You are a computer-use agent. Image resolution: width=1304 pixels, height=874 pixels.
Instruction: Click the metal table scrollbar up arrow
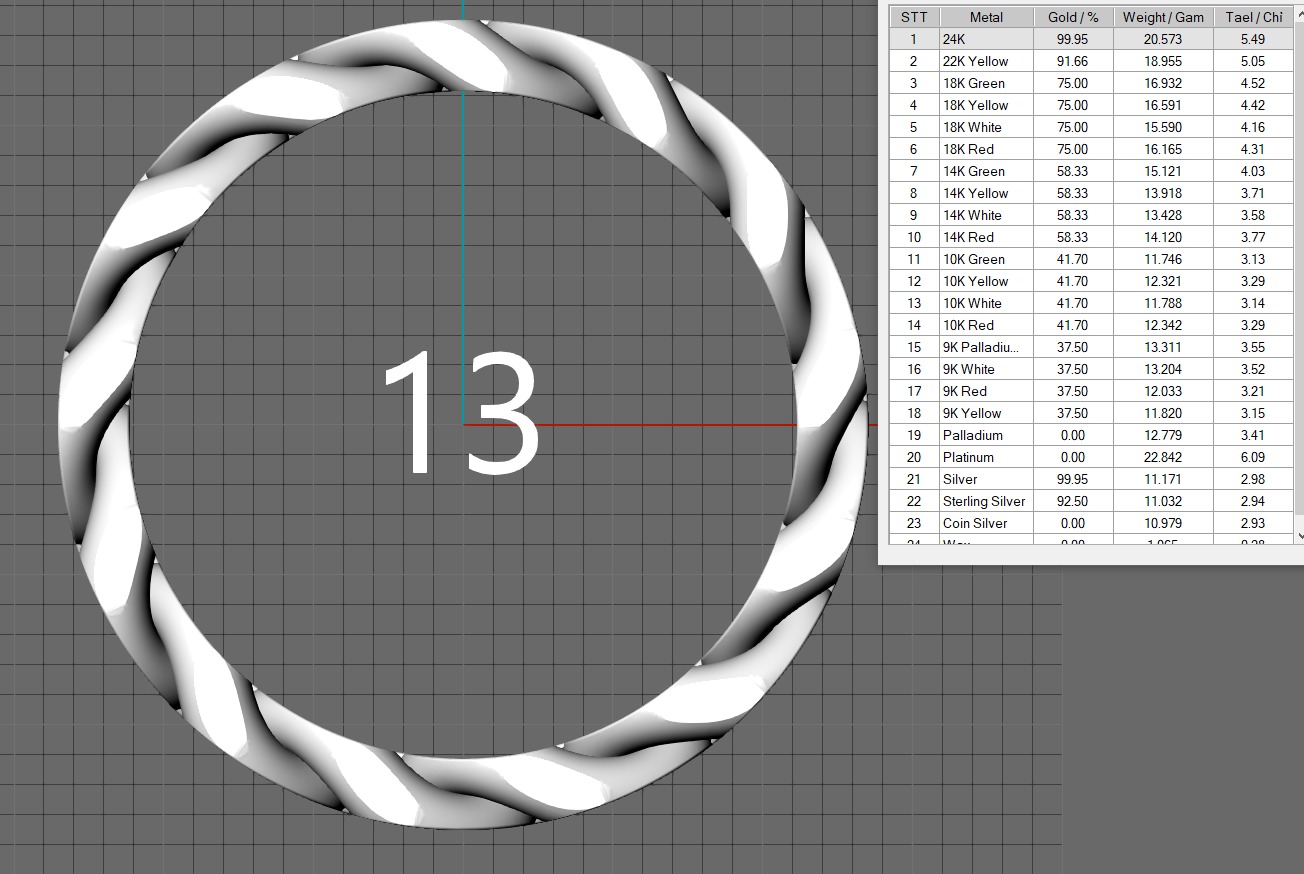[x=1299, y=13]
